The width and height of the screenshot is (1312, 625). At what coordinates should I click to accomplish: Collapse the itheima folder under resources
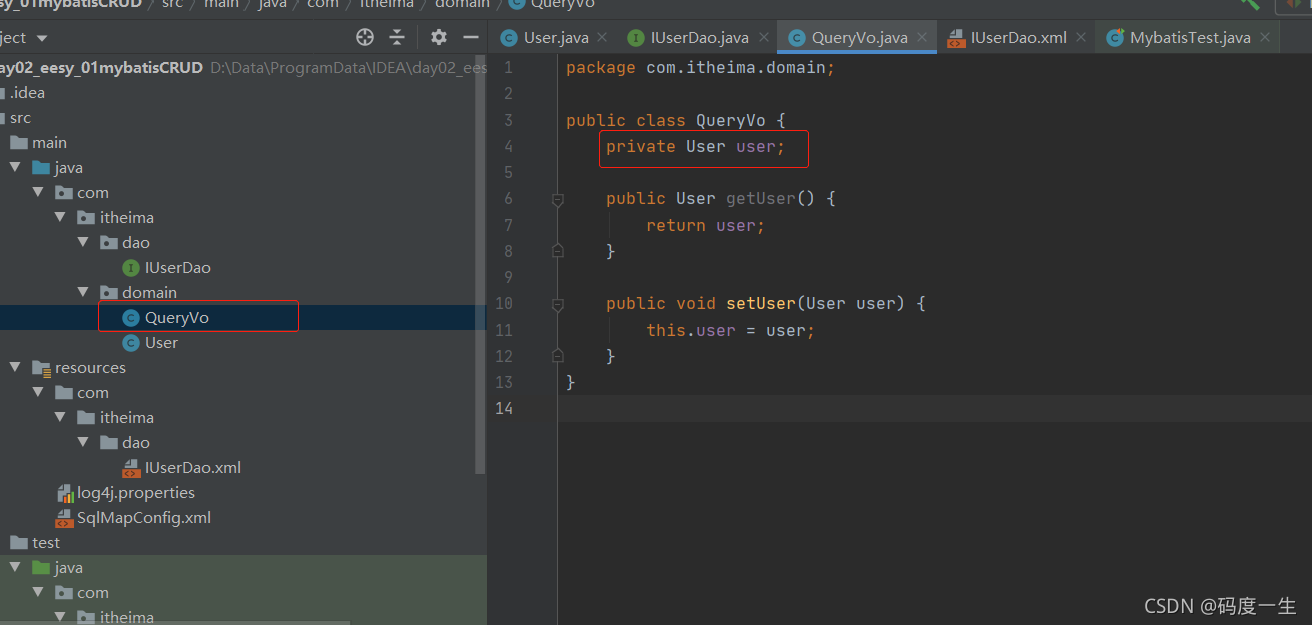61,417
